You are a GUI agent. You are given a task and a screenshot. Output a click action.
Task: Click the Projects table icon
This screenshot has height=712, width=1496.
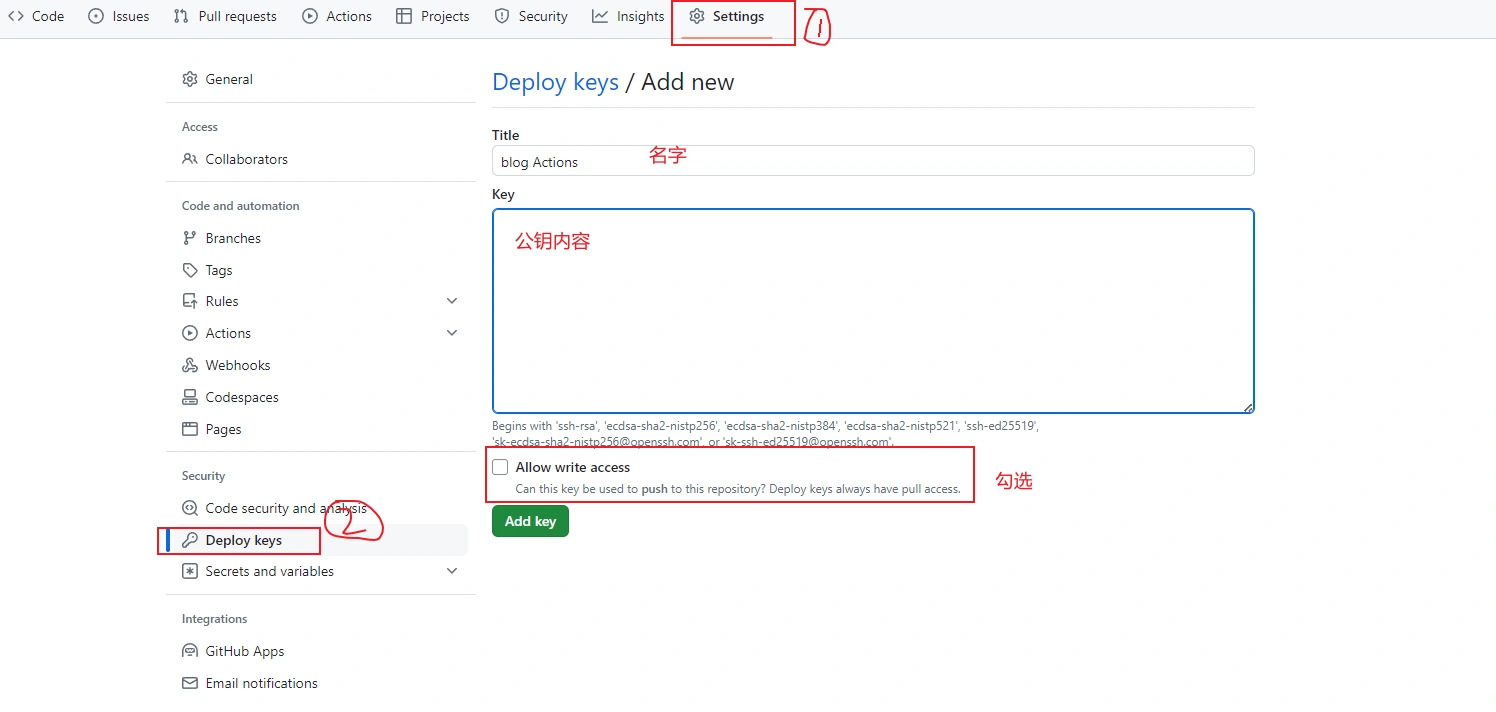click(404, 16)
